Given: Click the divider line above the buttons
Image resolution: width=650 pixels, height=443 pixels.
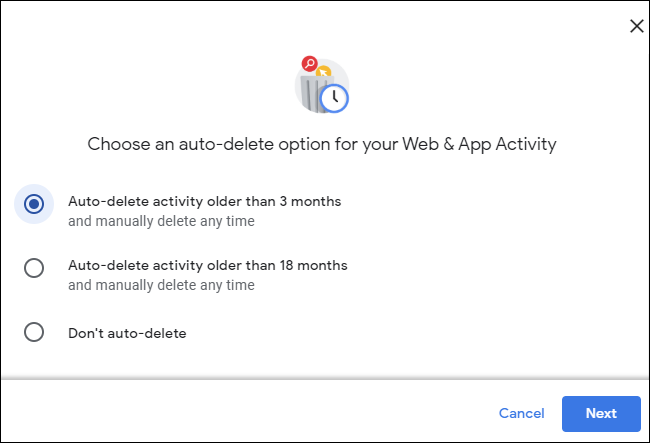Looking at the screenshot, I should 325,380.
